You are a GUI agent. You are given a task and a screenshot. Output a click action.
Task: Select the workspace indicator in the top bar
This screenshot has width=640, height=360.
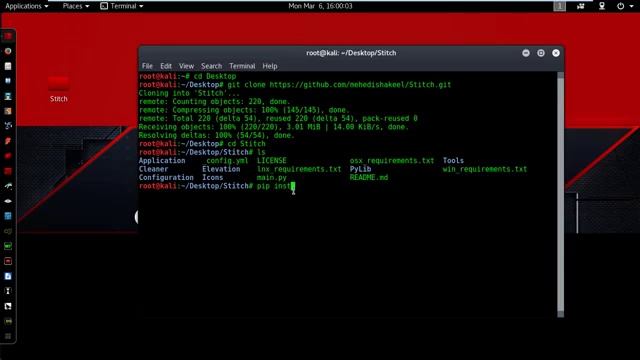[560, 6]
